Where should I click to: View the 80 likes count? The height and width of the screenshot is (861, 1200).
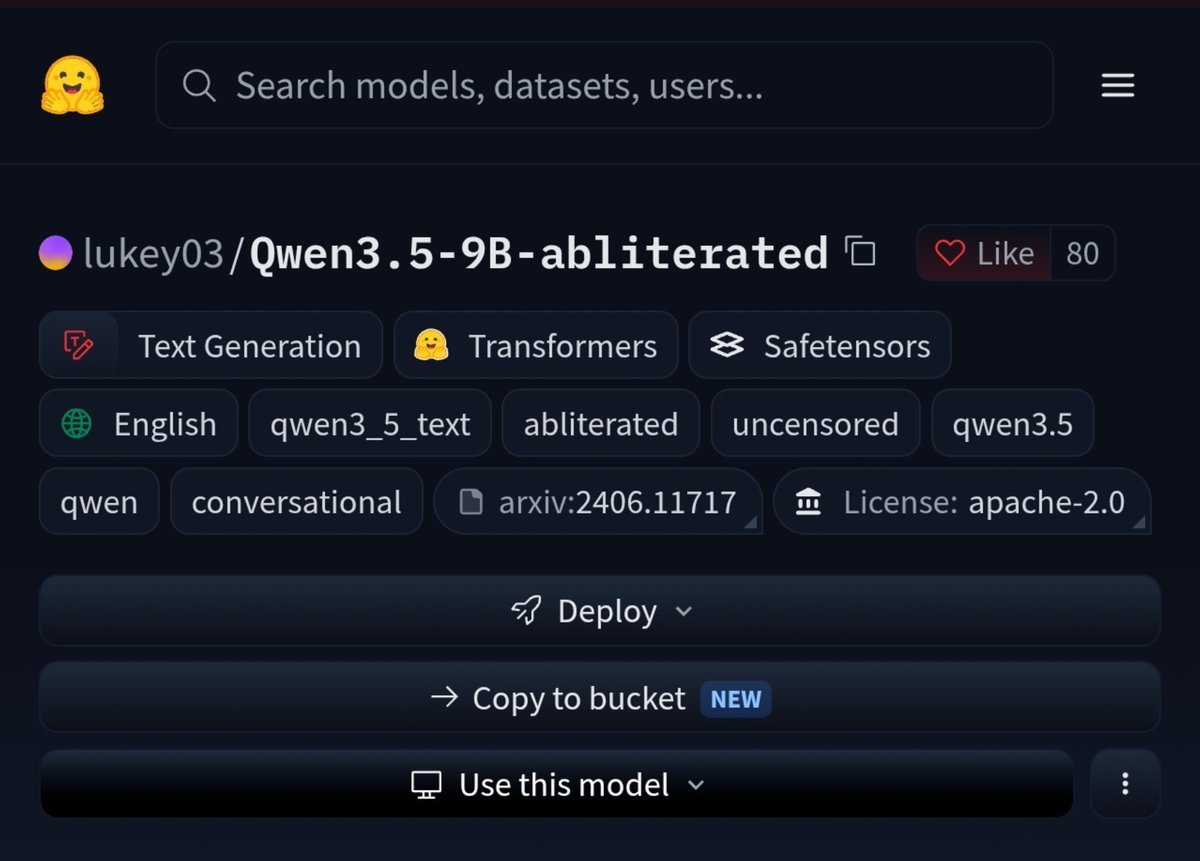pyautogui.click(x=1082, y=253)
